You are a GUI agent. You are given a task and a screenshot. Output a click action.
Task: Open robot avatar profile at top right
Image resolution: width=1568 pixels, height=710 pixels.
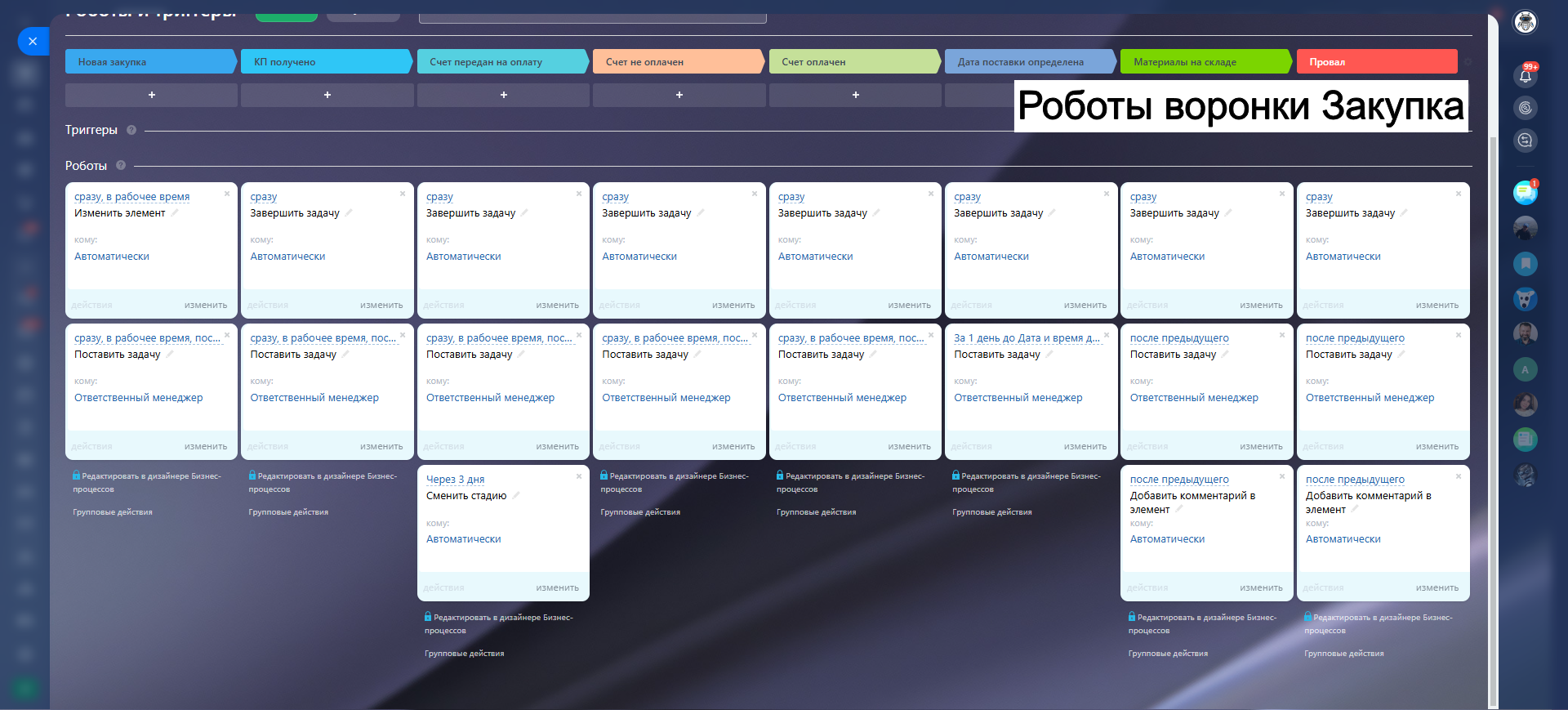click(1526, 22)
